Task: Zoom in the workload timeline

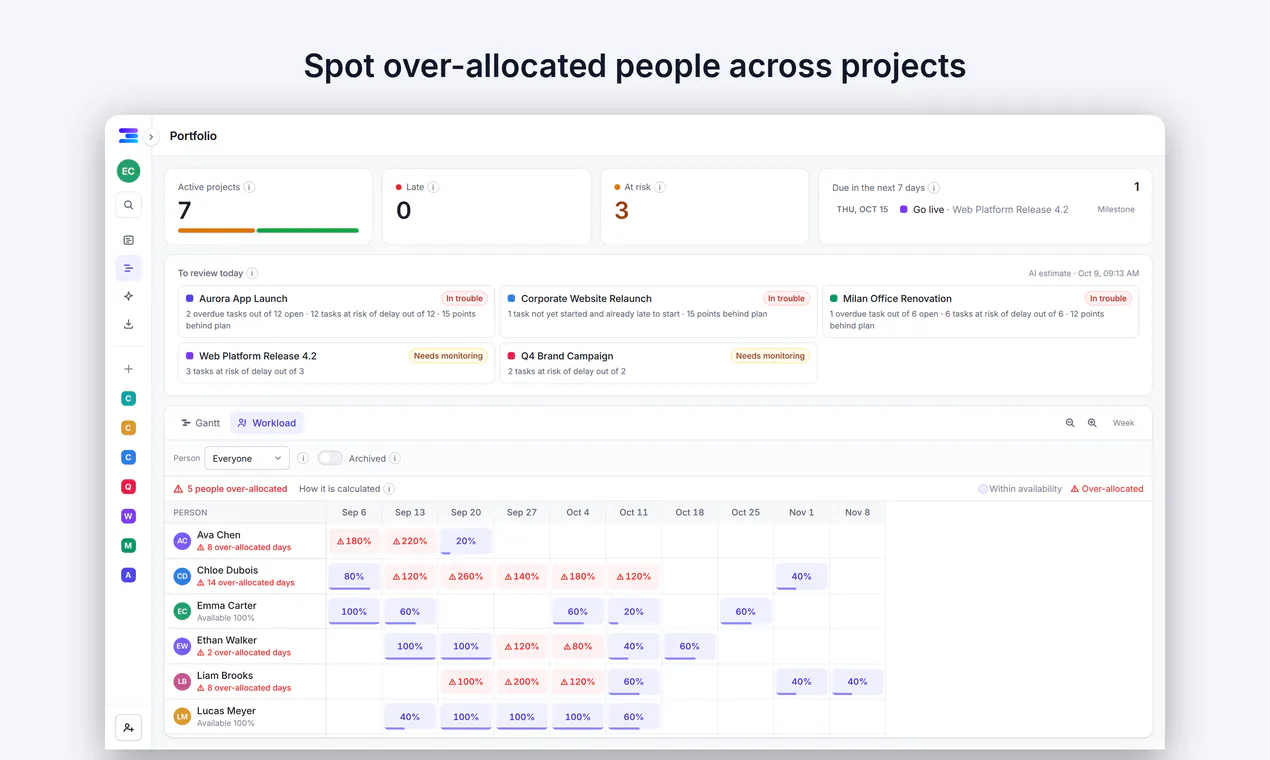Action: (x=1092, y=423)
